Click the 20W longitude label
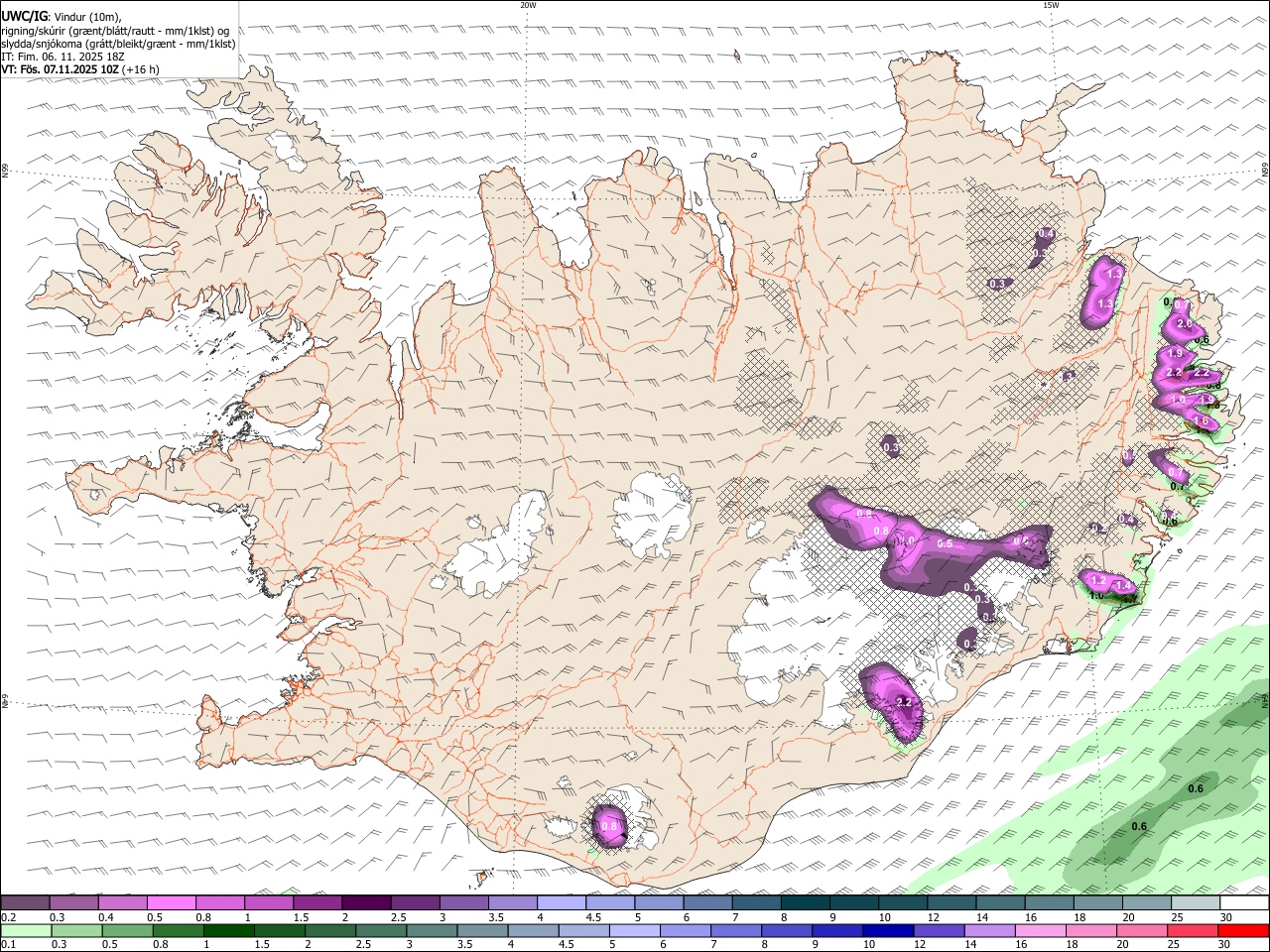Viewport: 1270px width, 952px height. pos(528,5)
